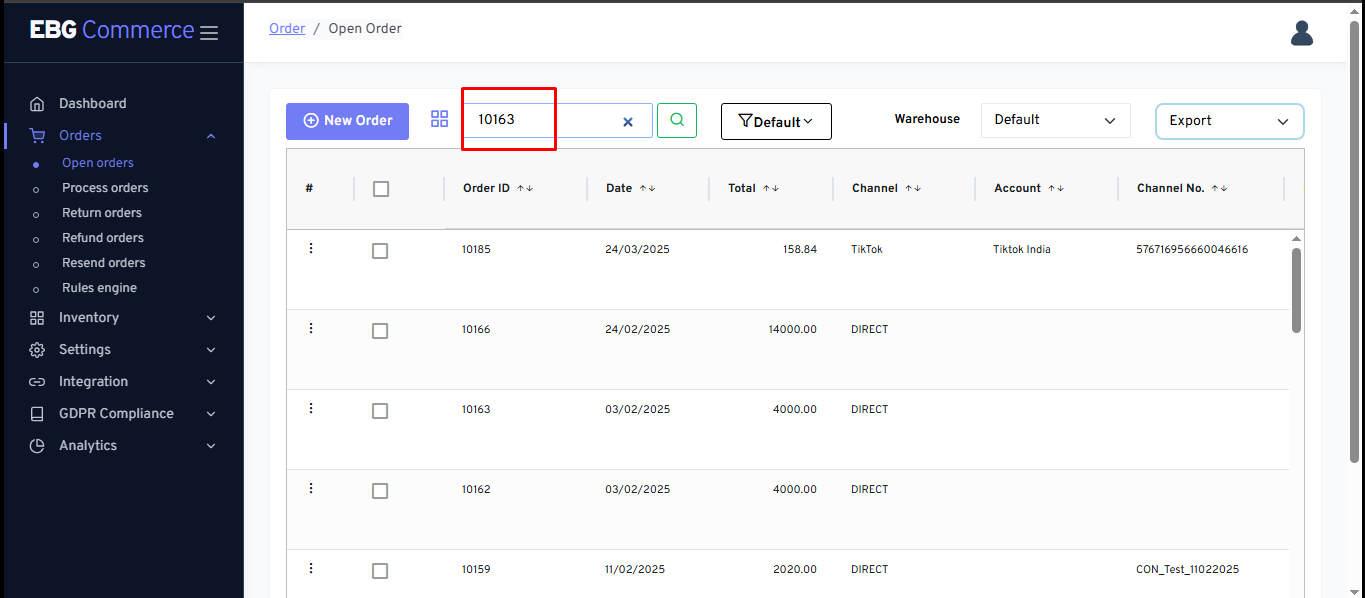Sort by the Order ID column arrows

tap(525, 188)
